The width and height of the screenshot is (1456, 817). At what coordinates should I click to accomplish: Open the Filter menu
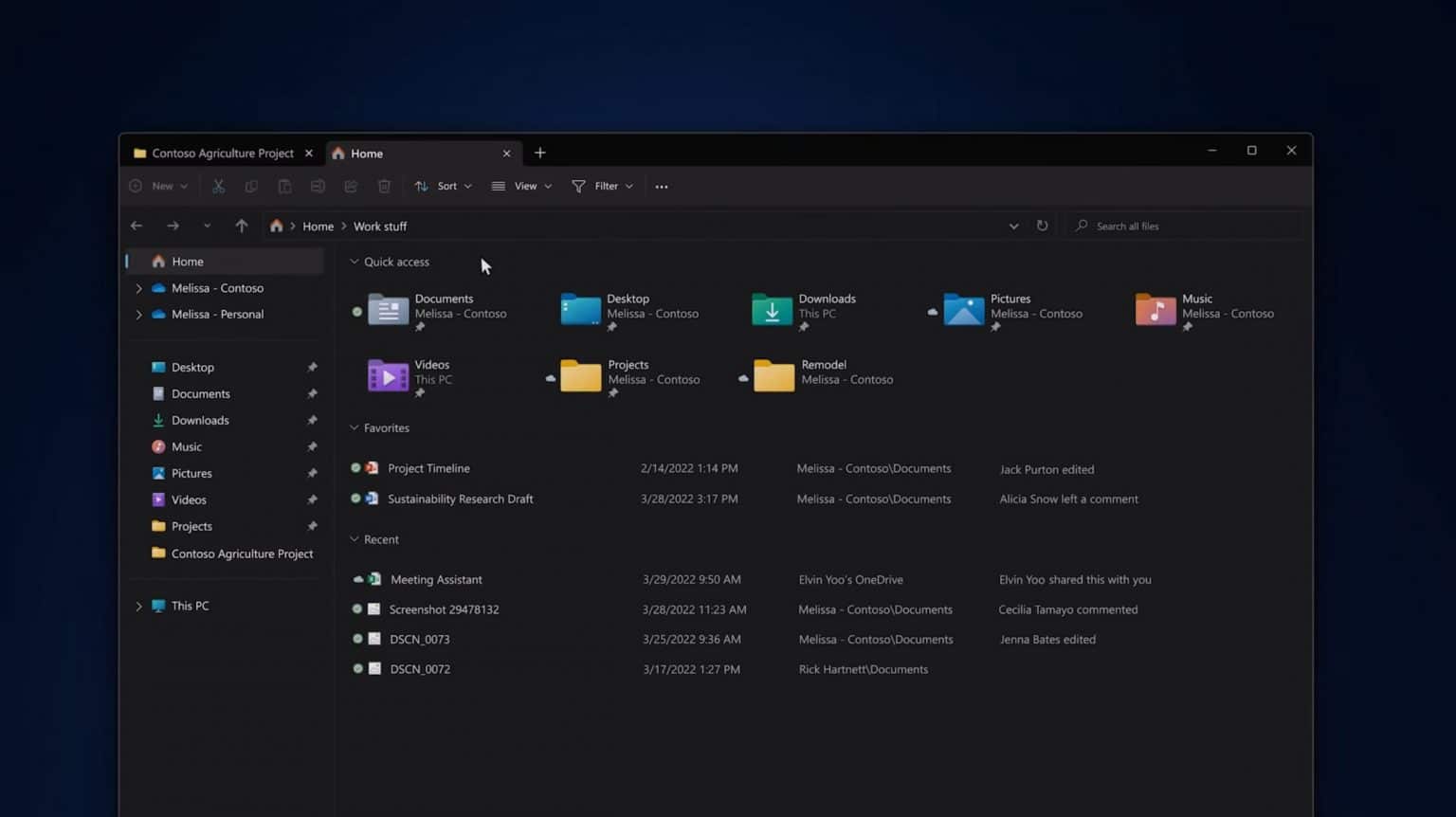(602, 186)
